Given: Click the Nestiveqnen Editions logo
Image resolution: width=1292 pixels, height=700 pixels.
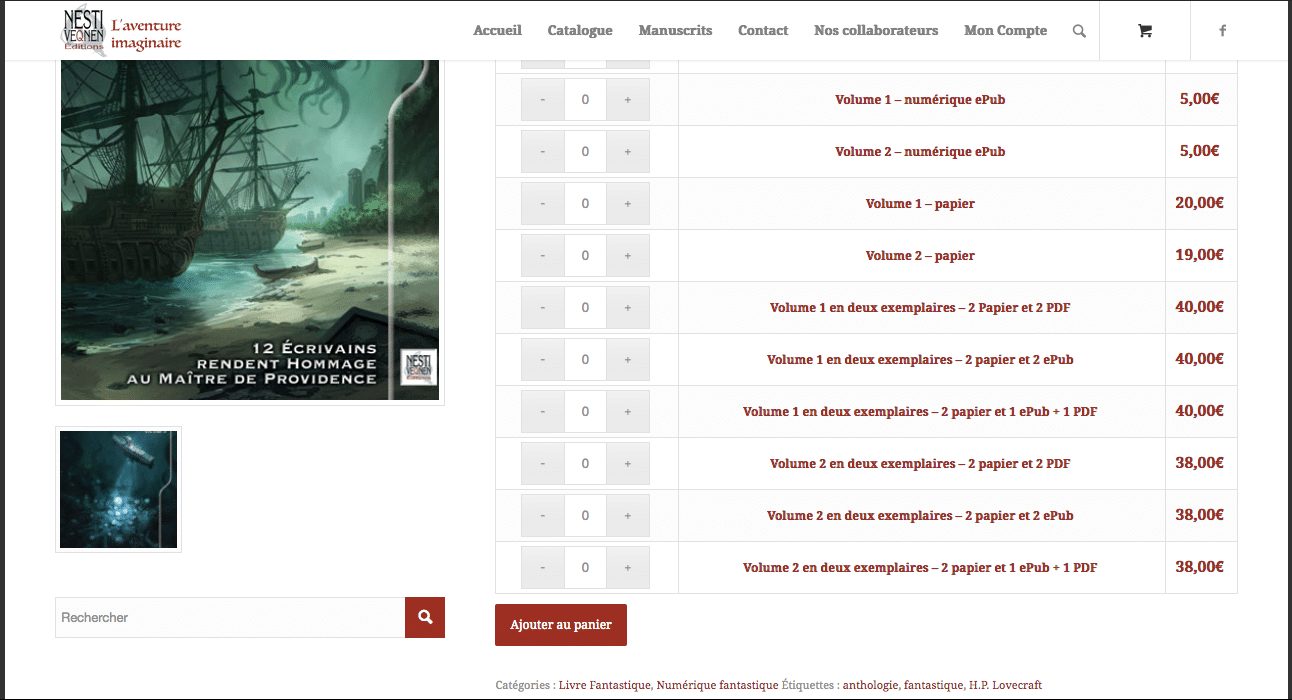Looking at the screenshot, I should coord(121,30).
